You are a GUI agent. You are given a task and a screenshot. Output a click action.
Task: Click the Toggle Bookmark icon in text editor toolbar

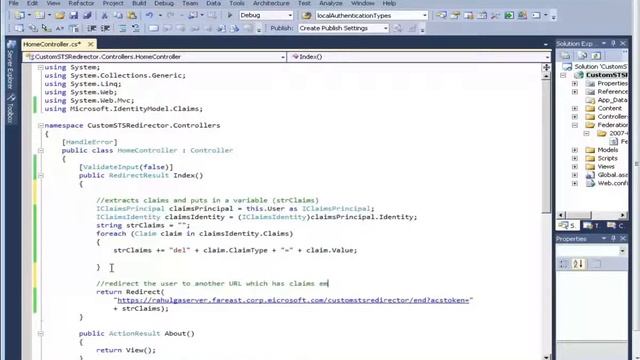click(x=153, y=28)
